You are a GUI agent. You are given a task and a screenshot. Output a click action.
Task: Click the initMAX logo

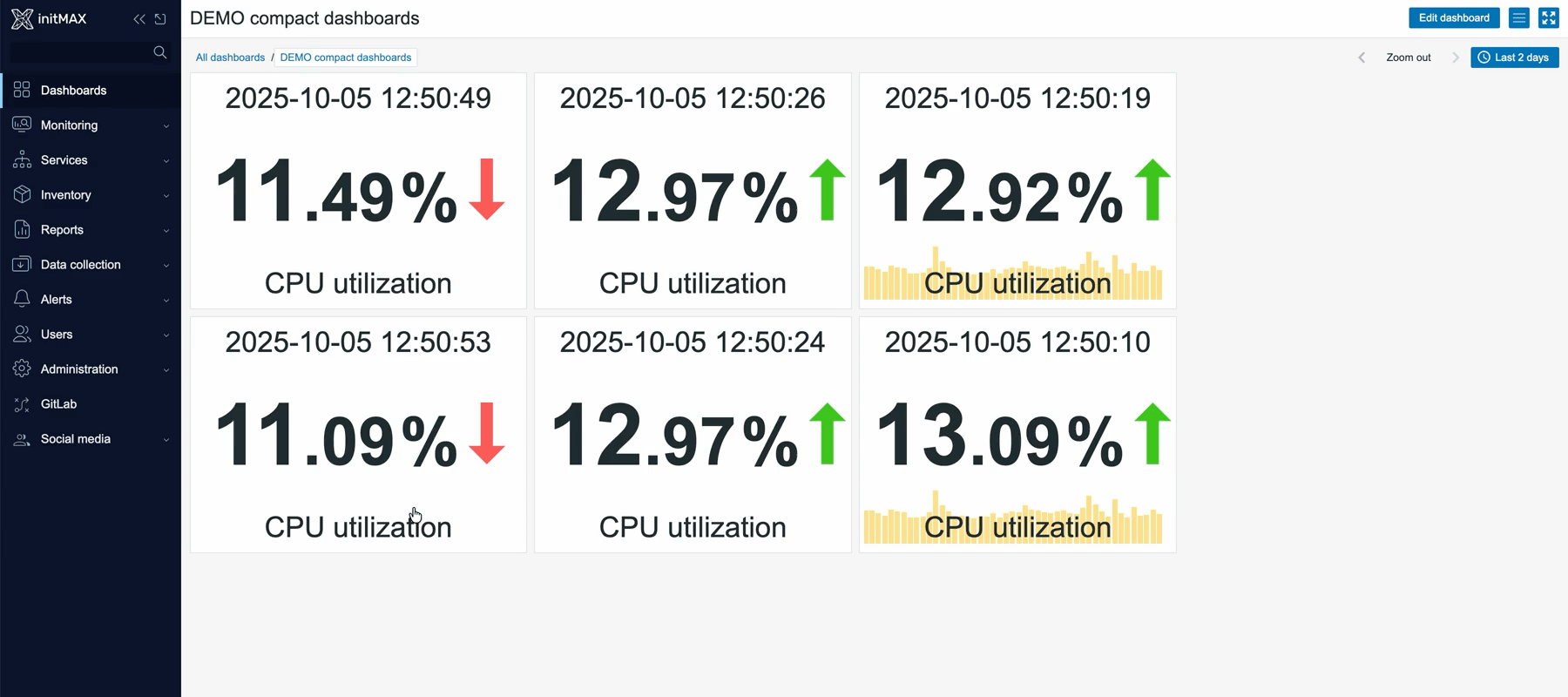click(x=49, y=18)
